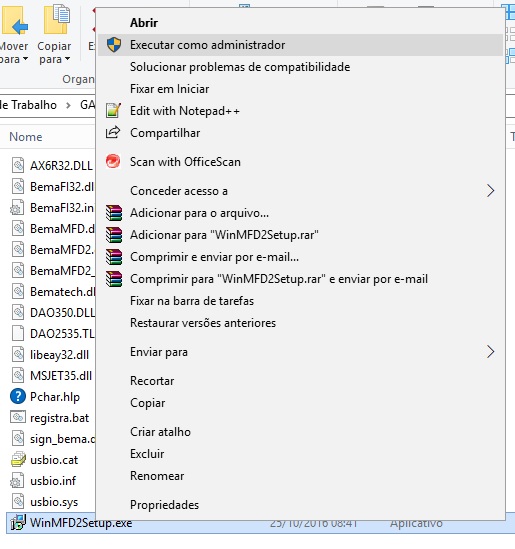Select the registra.bat file name
The height and width of the screenshot is (549, 515).
click(x=60, y=418)
